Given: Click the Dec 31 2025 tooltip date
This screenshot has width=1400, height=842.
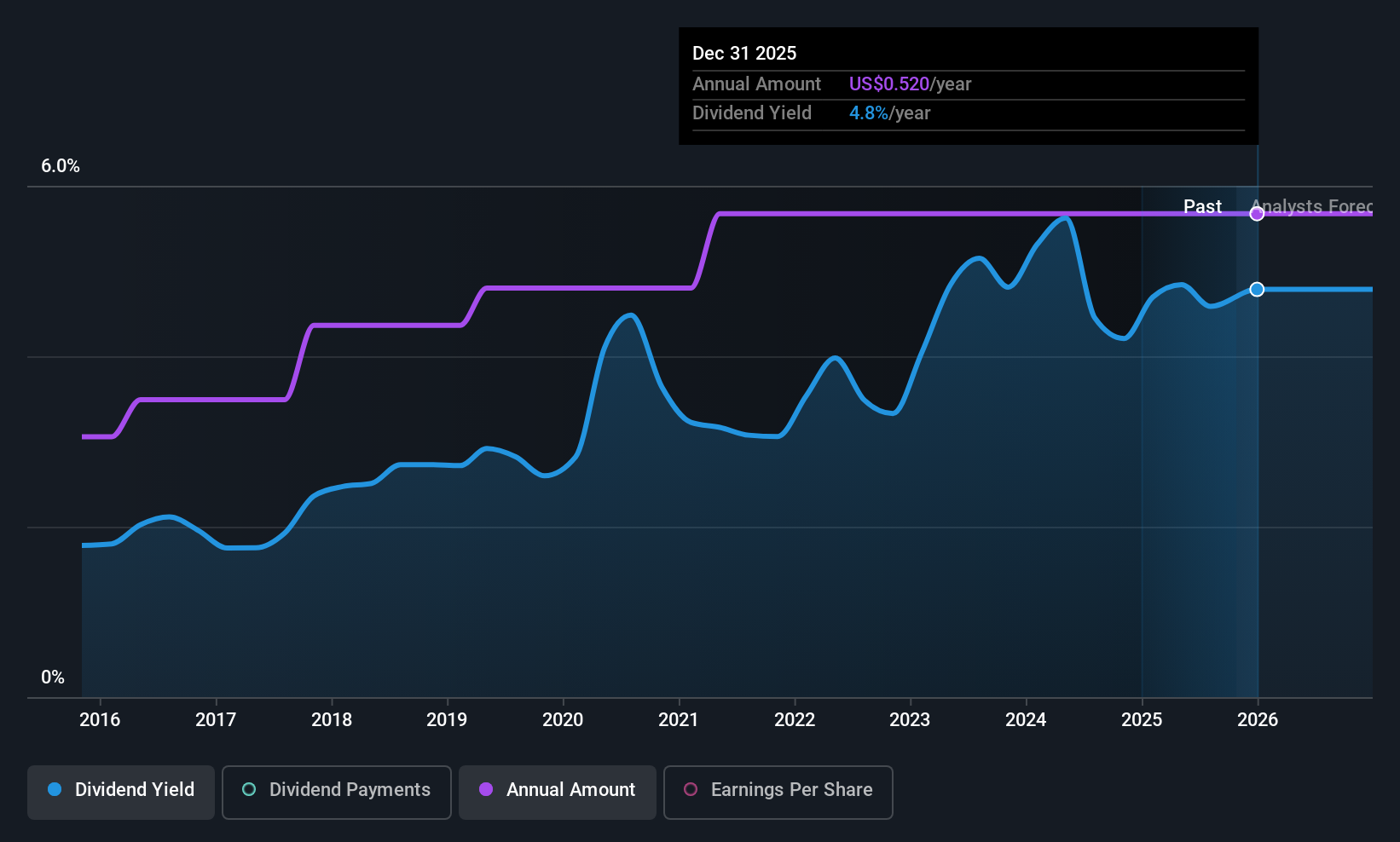Looking at the screenshot, I should pyautogui.click(x=744, y=54).
